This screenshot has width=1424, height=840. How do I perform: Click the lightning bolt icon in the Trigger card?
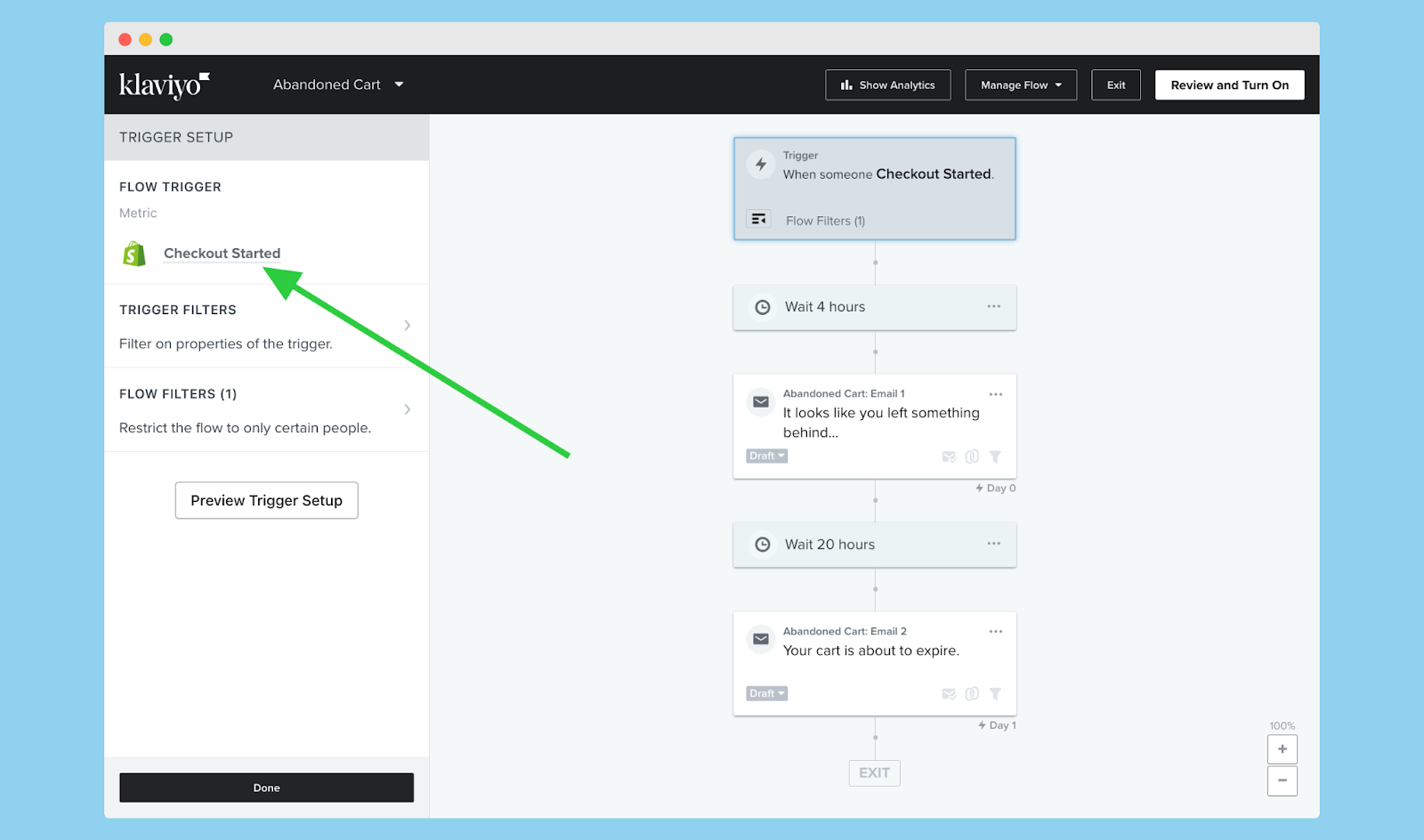(761, 165)
